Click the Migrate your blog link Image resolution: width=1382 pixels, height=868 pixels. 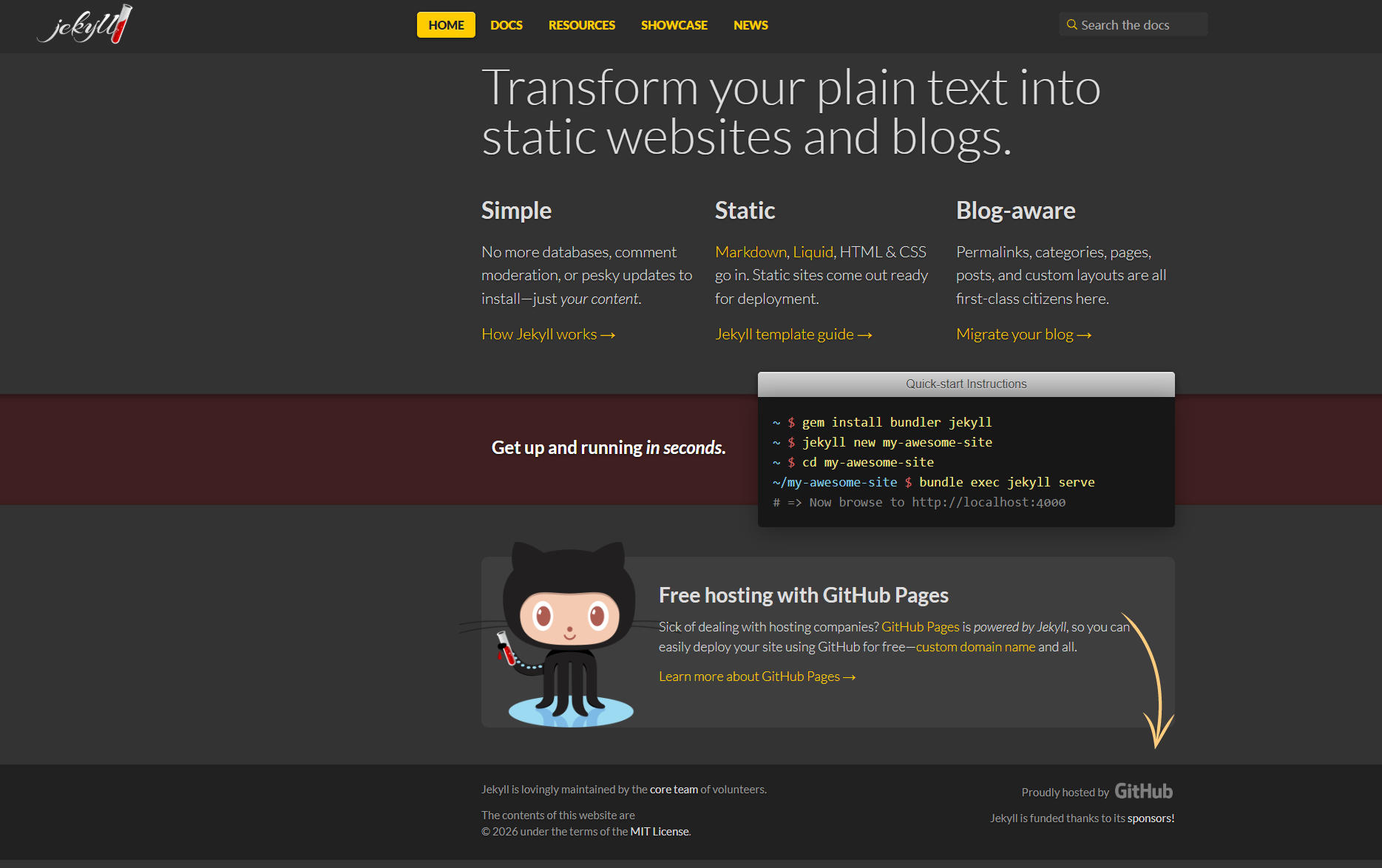tap(1023, 334)
